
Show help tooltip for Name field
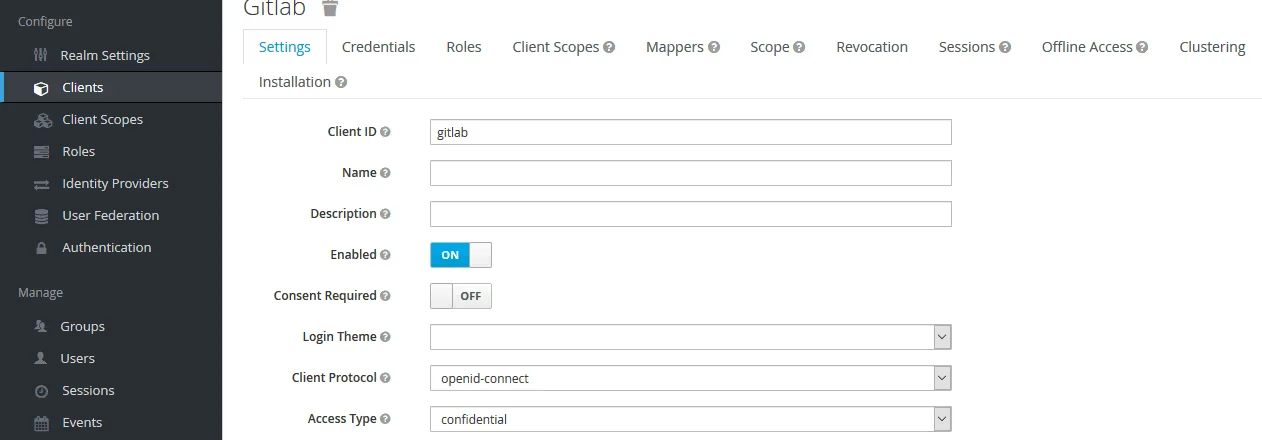(386, 173)
